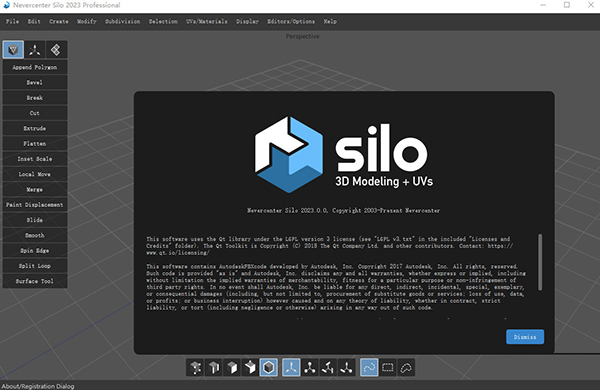Click the Slide tool button

[x=35, y=220]
